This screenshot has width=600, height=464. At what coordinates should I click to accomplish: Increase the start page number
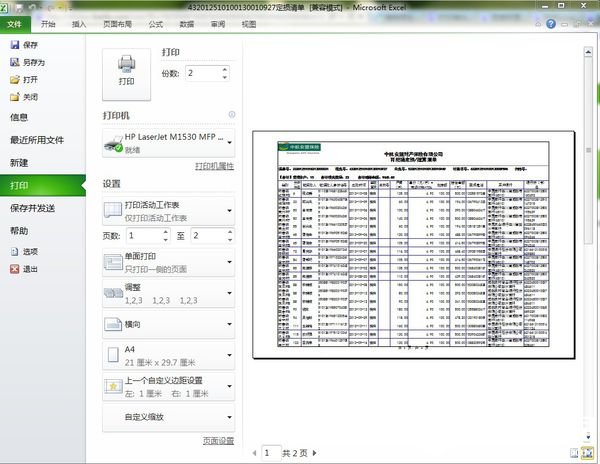coord(166,232)
